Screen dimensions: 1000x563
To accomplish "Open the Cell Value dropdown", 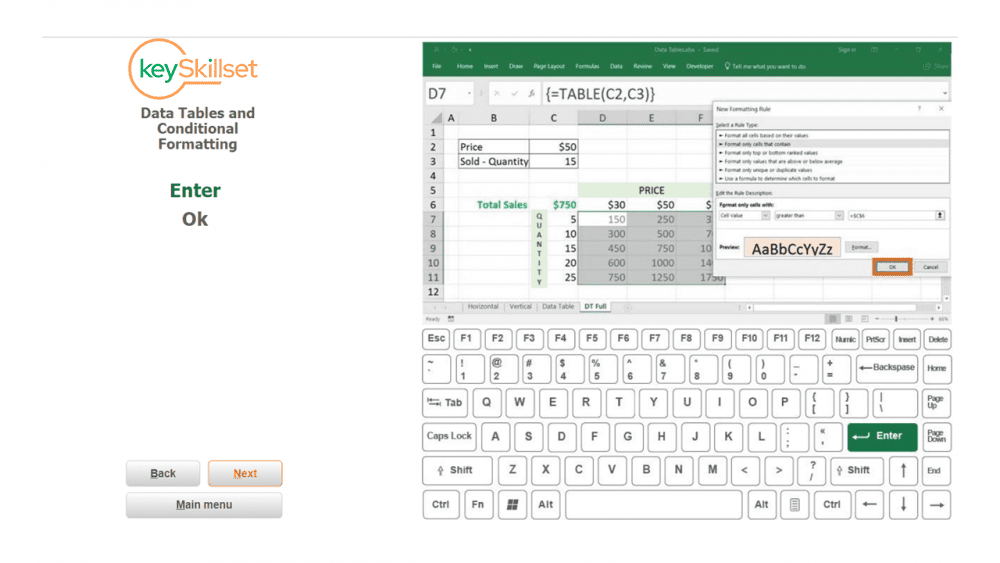I will (x=765, y=216).
